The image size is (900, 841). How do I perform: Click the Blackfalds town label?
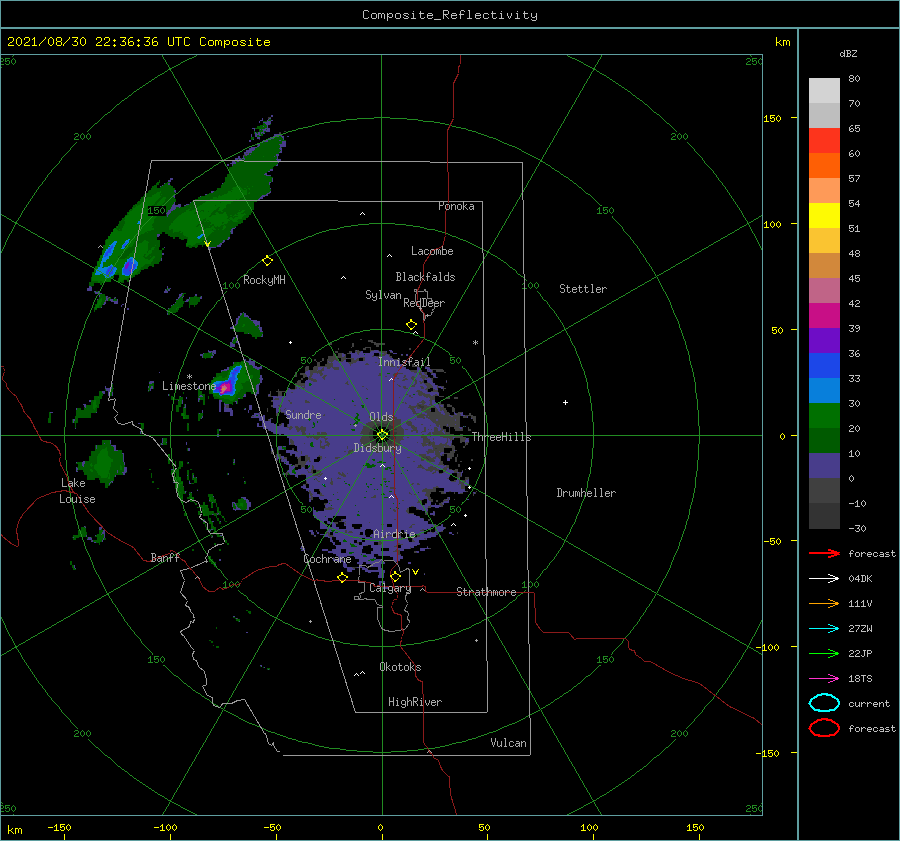(x=425, y=277)
